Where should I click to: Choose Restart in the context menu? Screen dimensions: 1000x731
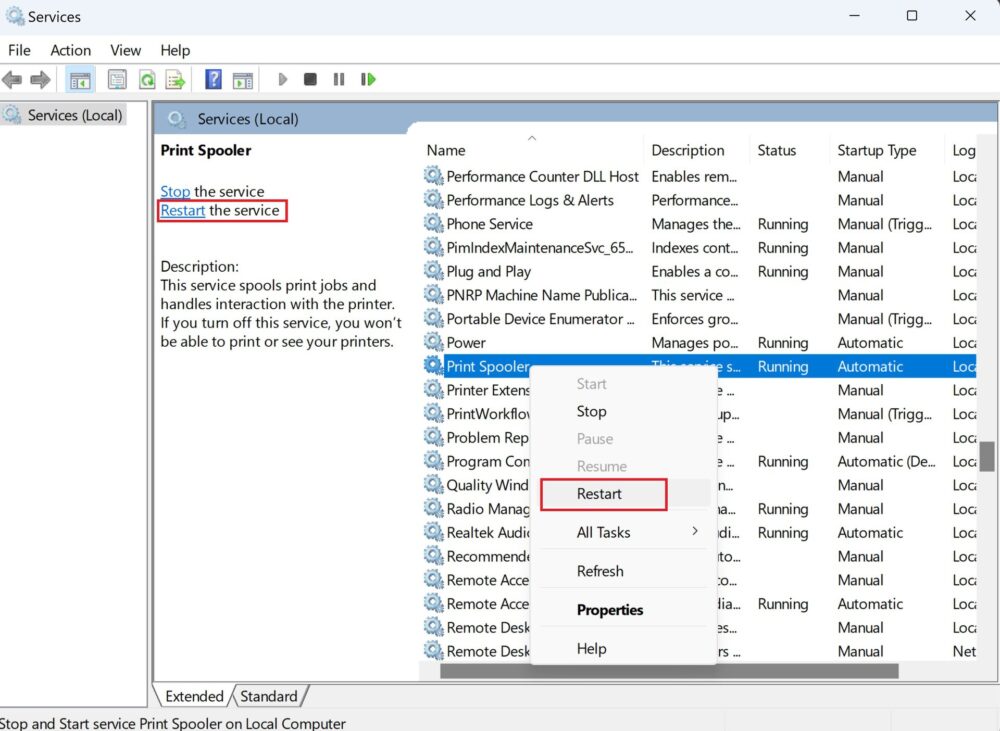tap(600, 494)
